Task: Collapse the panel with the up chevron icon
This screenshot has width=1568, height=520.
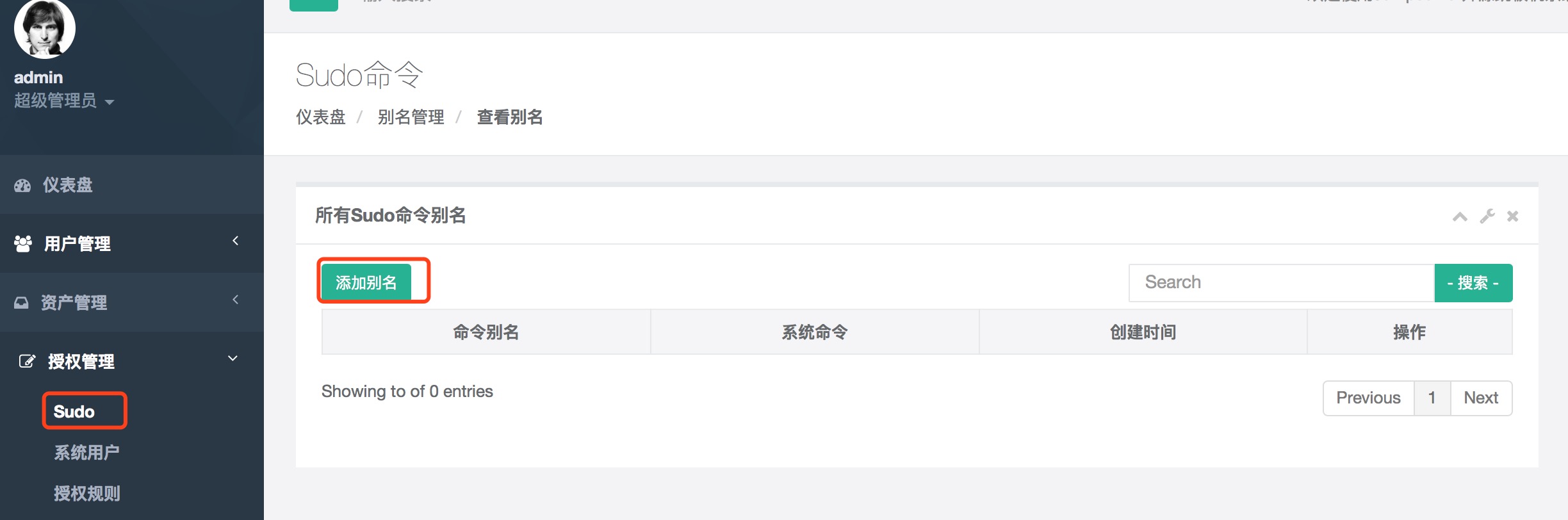Action: (x=1460, y=216)
